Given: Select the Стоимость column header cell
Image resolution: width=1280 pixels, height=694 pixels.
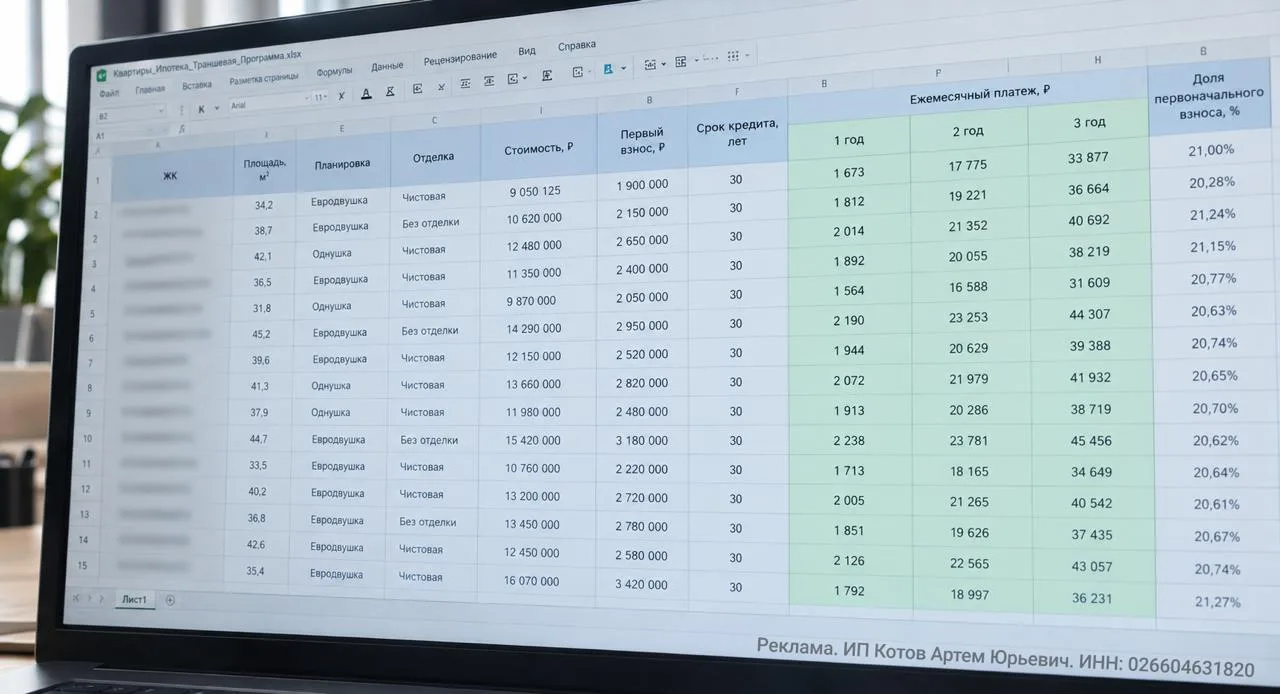Looking at the screenshot, I should coord(539,149).
